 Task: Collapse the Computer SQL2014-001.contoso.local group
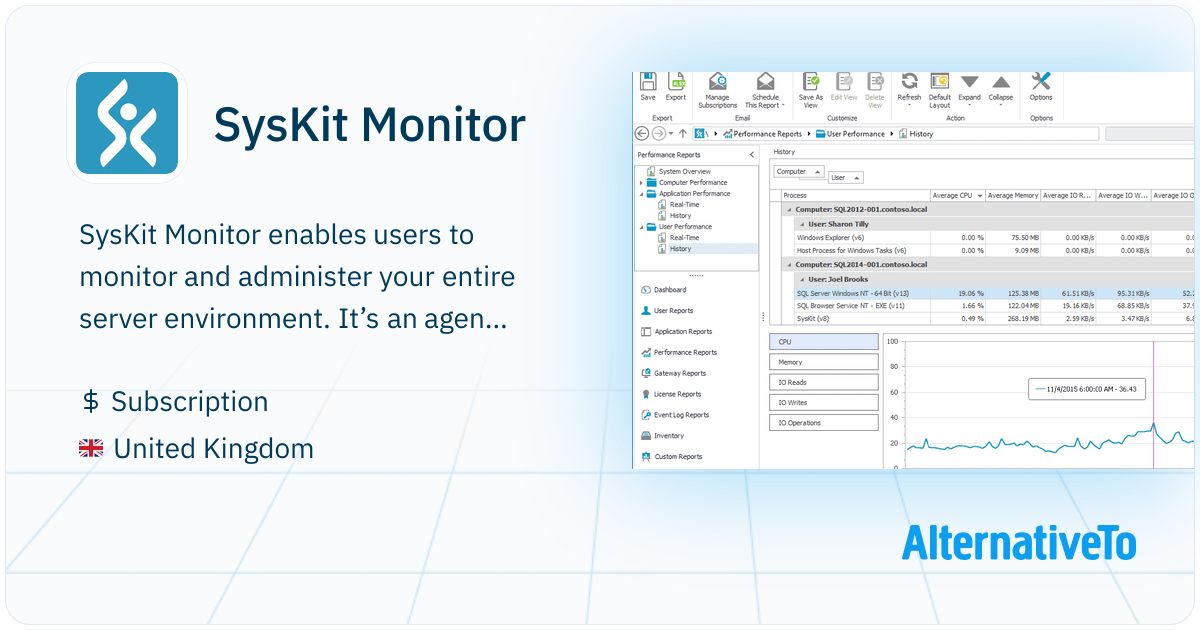(x=788, y=265)
